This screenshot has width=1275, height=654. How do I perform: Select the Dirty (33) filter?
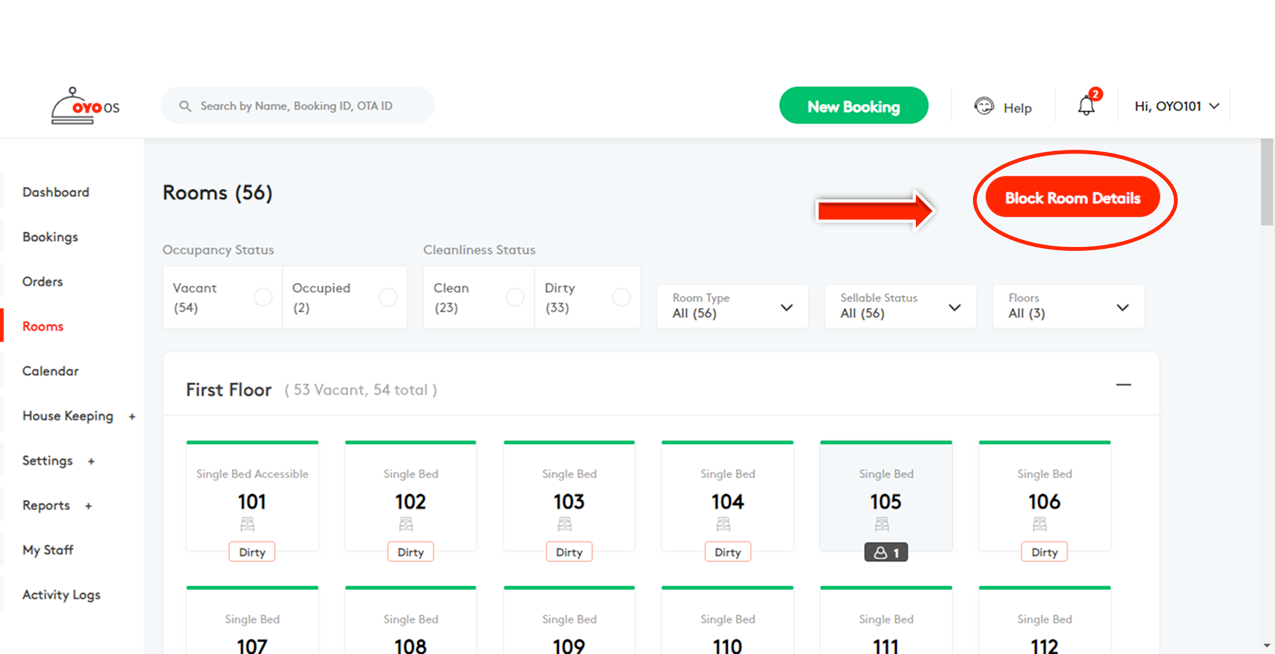click(x=587, y=297)
